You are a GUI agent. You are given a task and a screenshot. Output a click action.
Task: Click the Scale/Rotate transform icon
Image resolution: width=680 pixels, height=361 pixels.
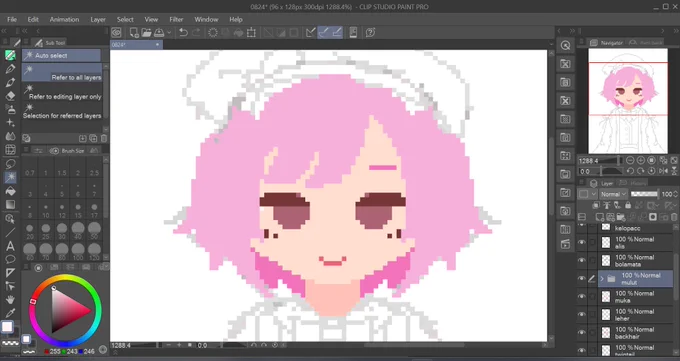pyautogui.click(x=251, y=33)
